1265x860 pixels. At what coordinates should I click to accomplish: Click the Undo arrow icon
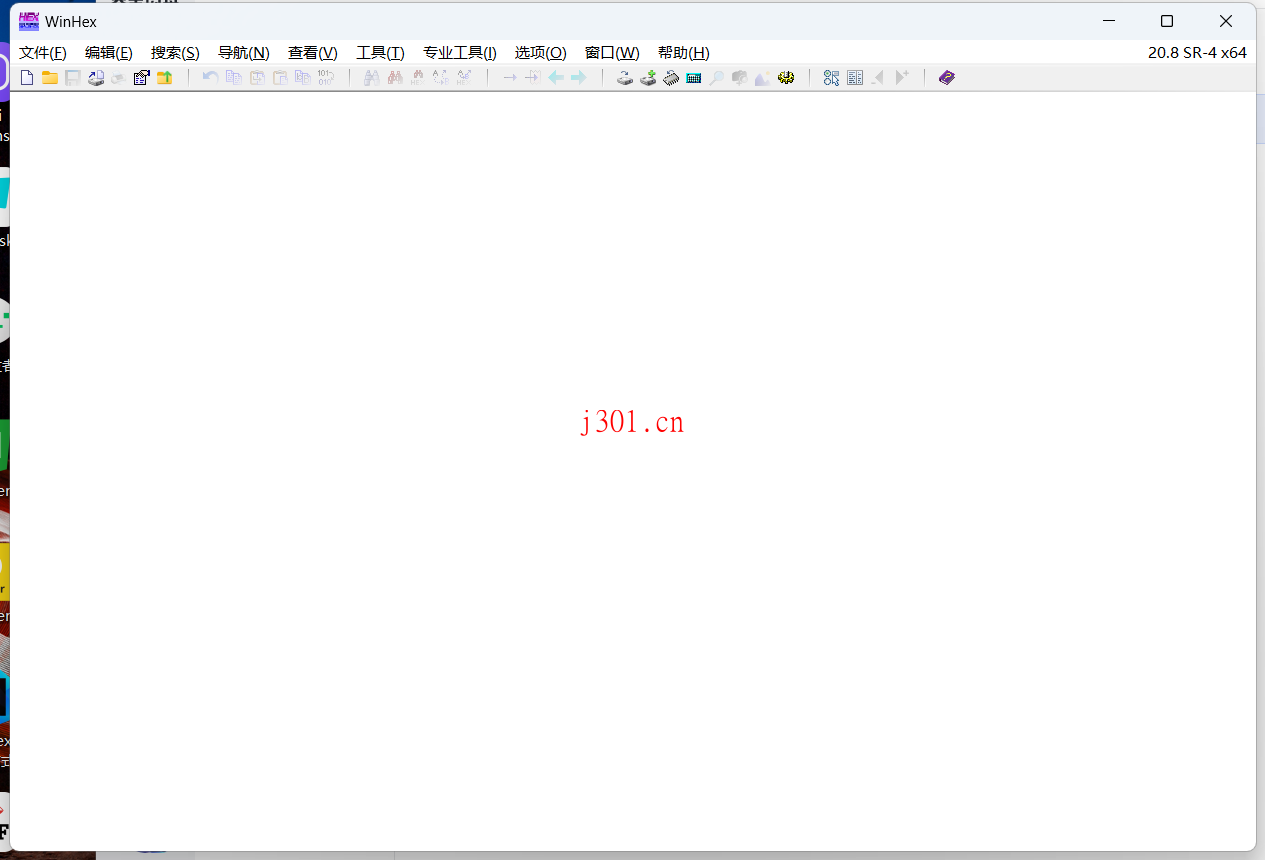click(x=210, y=78)
